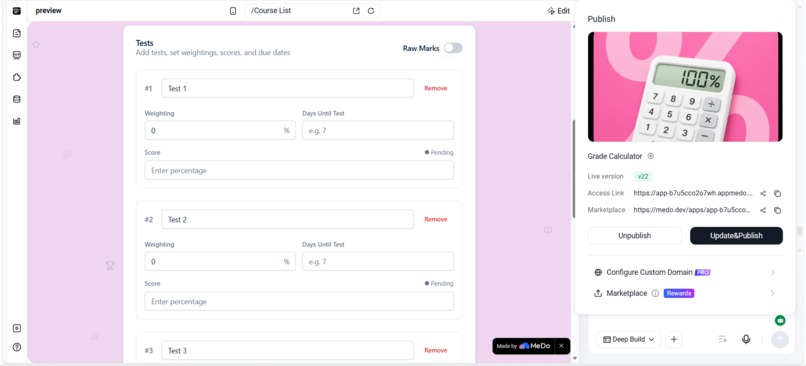
Task: Click Test 1 Days Until Test field
Action: 378,131
